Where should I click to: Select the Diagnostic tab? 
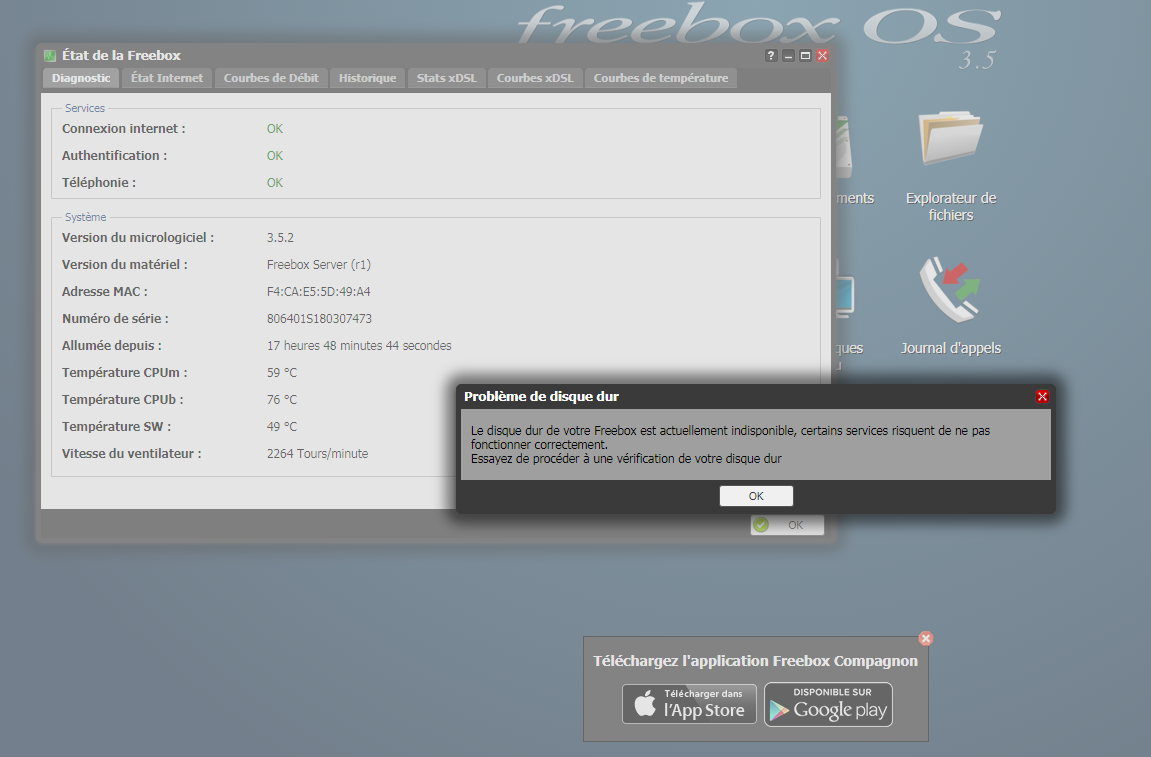coord(81,78)
